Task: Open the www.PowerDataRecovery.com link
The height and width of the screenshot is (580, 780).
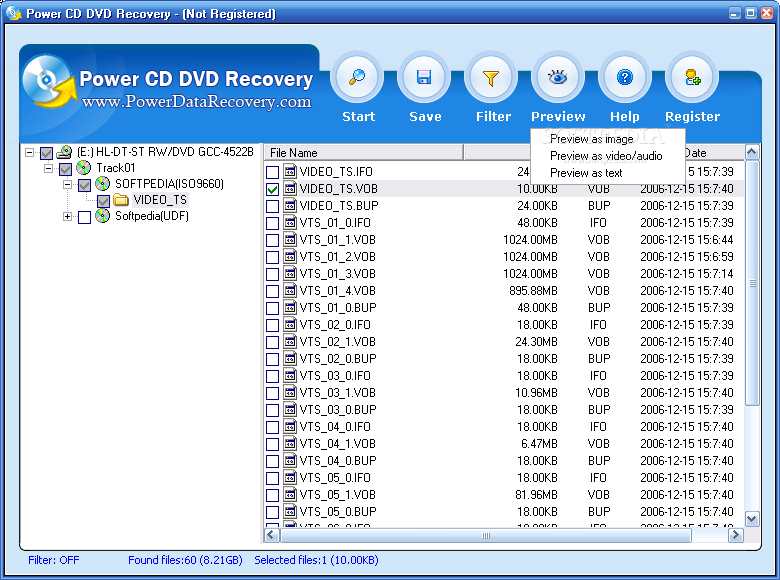Action: (x=196, y=101)
